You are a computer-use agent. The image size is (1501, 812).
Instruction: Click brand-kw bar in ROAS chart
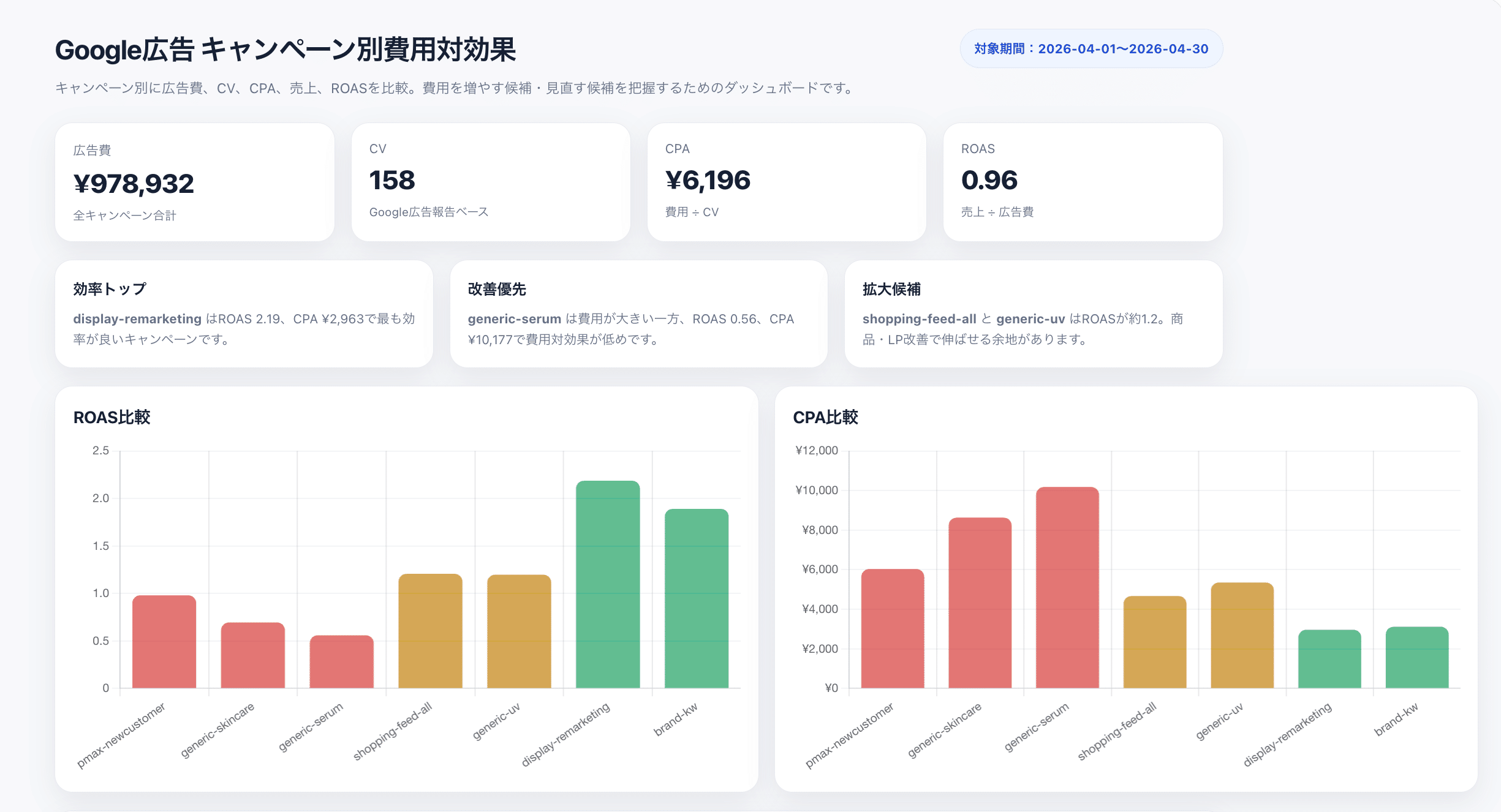tap(697, 599)
